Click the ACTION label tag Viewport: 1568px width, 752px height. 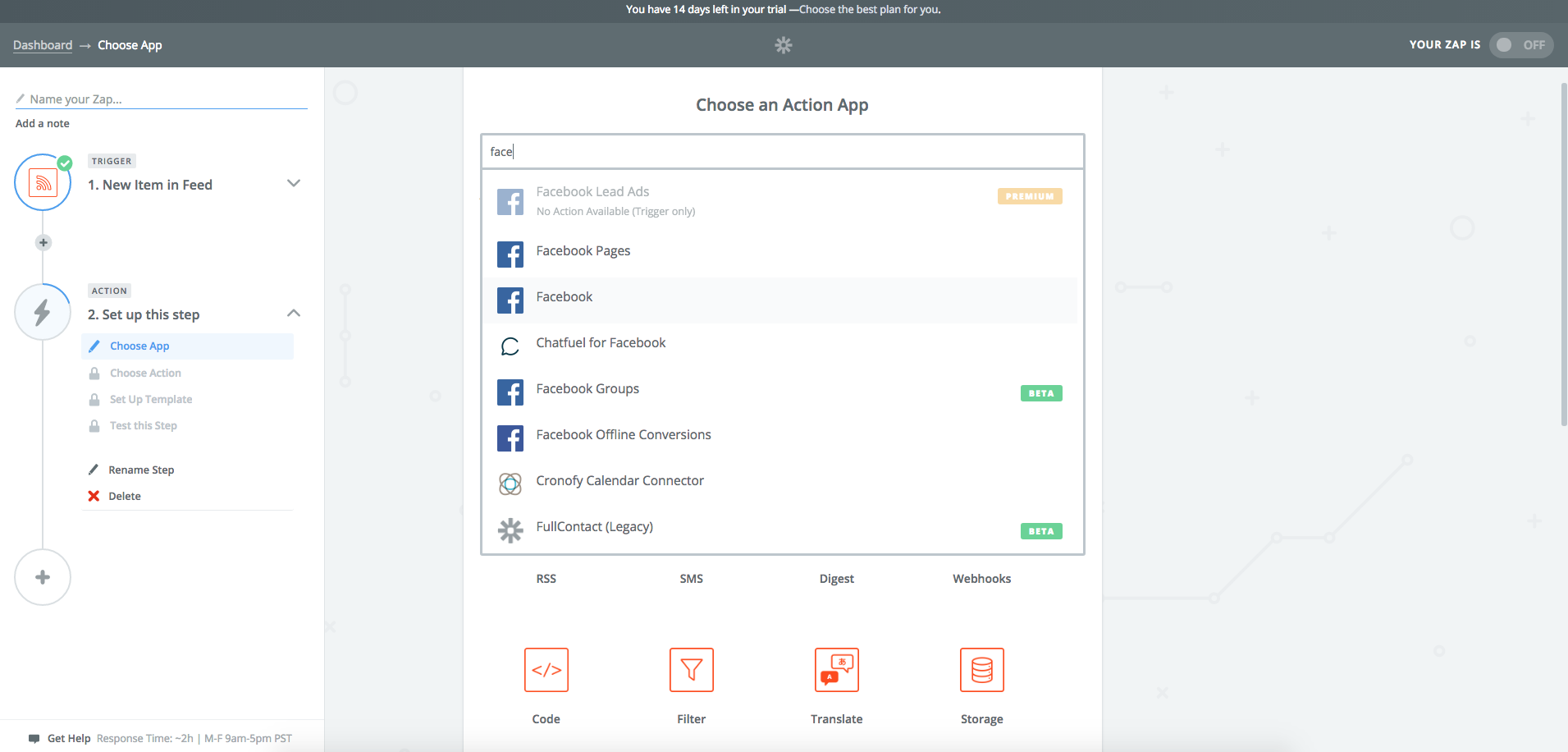pyautogui.click(x=109, y=291)
